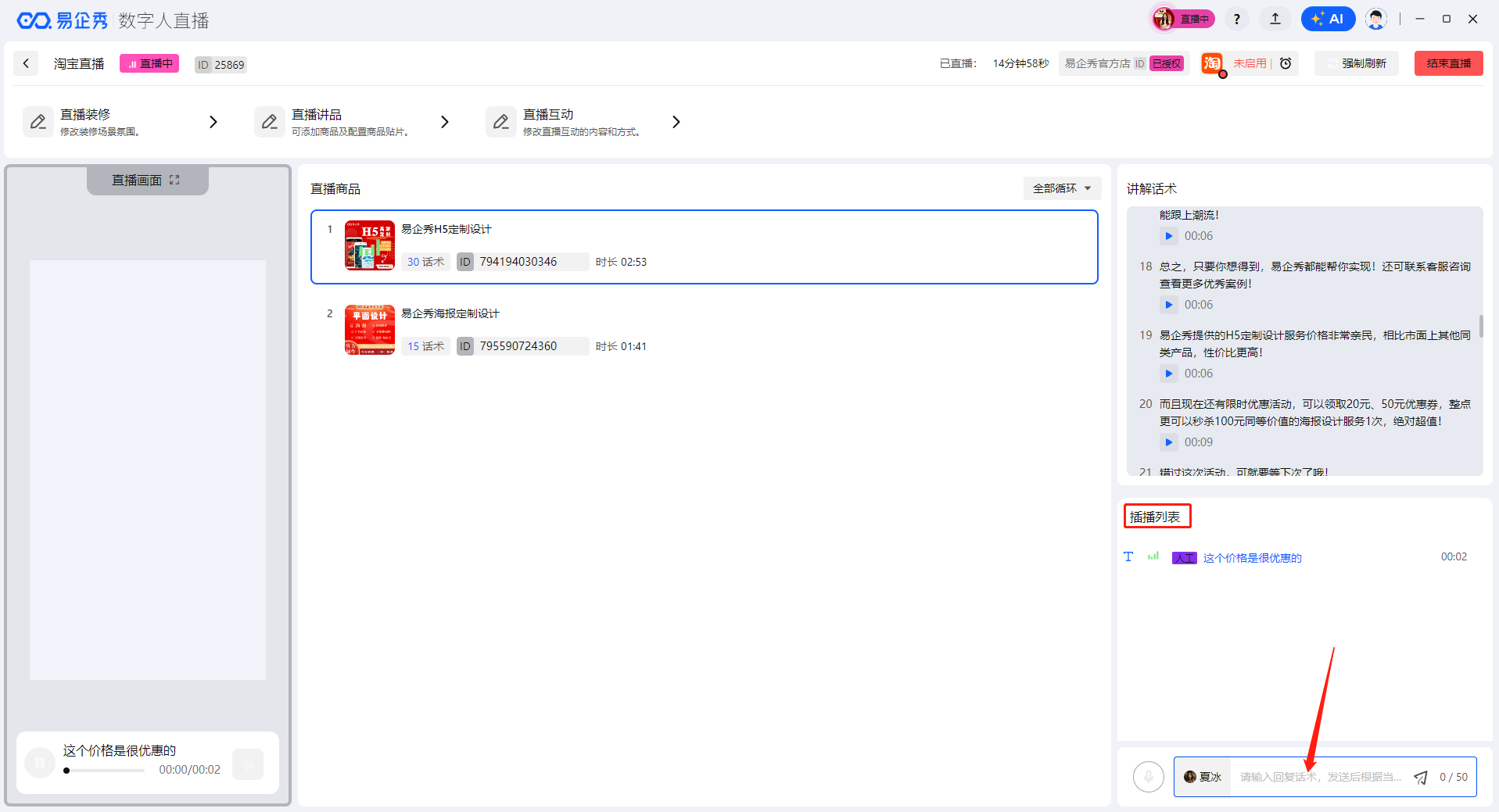Click the 15 话术 tag
The width and height of the screenshot is (1499, 812).
click(x=425, y=346)
